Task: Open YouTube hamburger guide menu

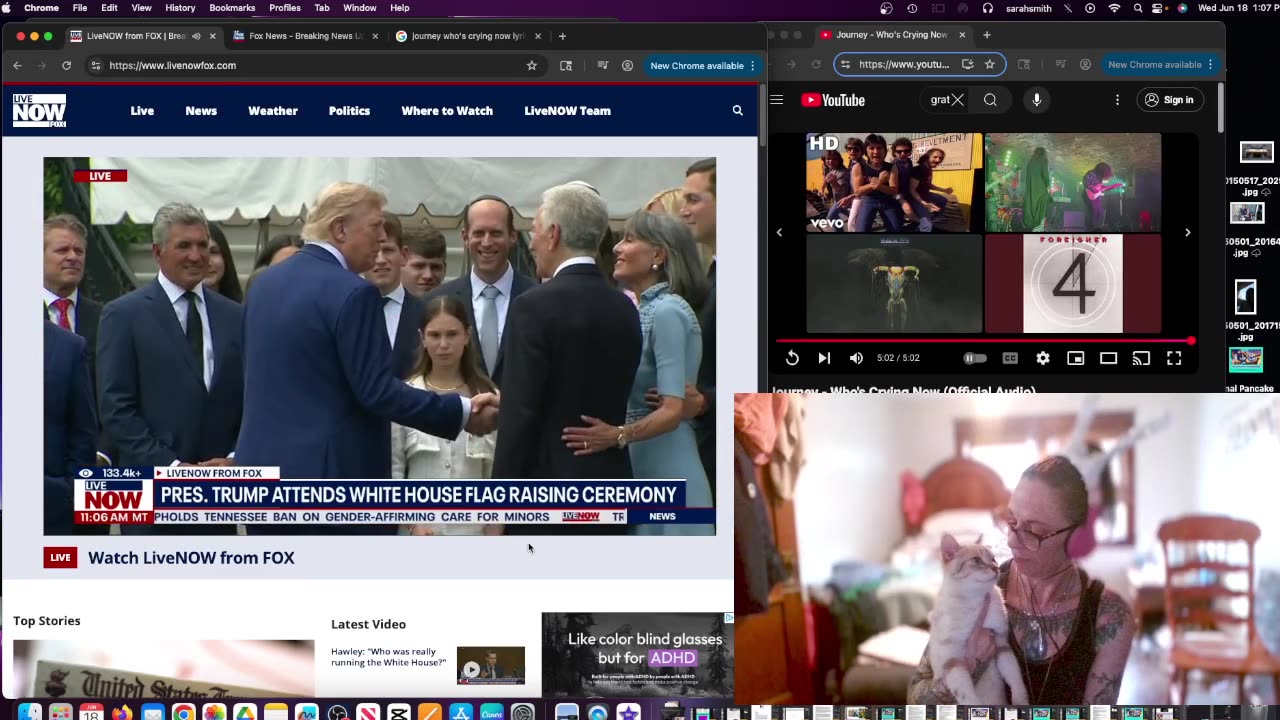Action: point(777,100)
